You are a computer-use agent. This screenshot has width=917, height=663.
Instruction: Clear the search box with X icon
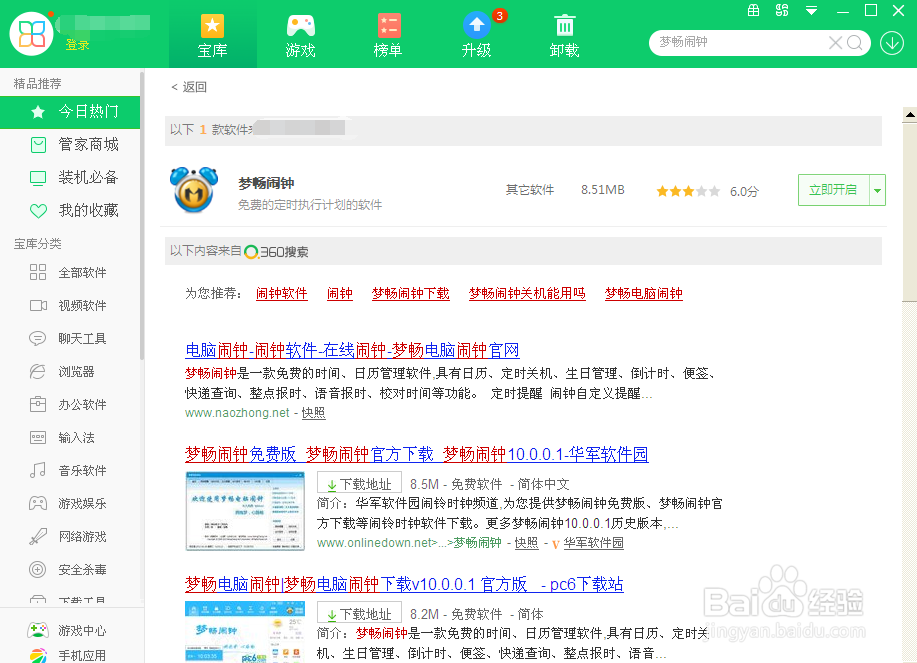pyautogui.click(x=835, y=43)
